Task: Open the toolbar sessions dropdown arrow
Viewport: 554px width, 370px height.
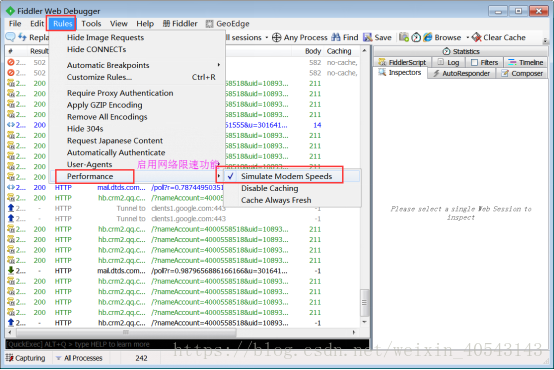Action: click(x=267, y=37)
